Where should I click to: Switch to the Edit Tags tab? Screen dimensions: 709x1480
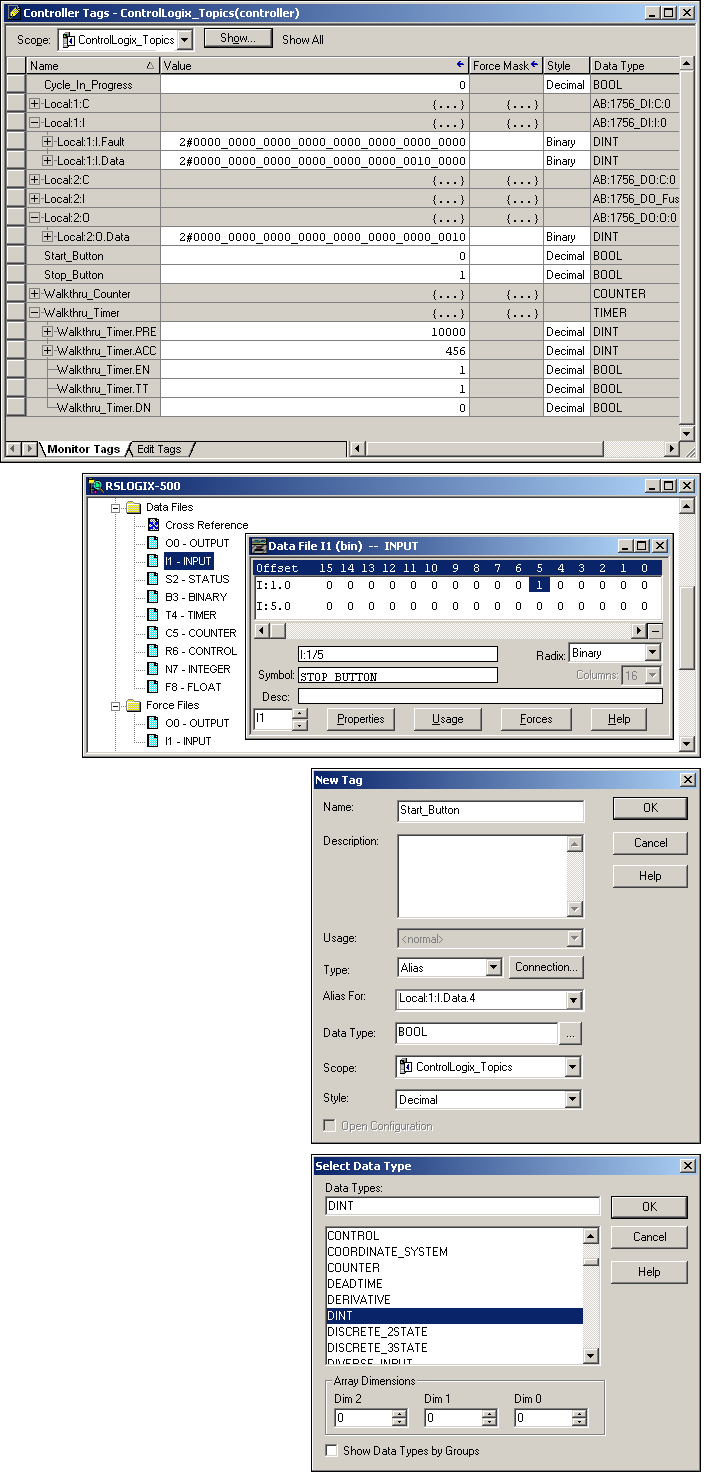point(159,449)
